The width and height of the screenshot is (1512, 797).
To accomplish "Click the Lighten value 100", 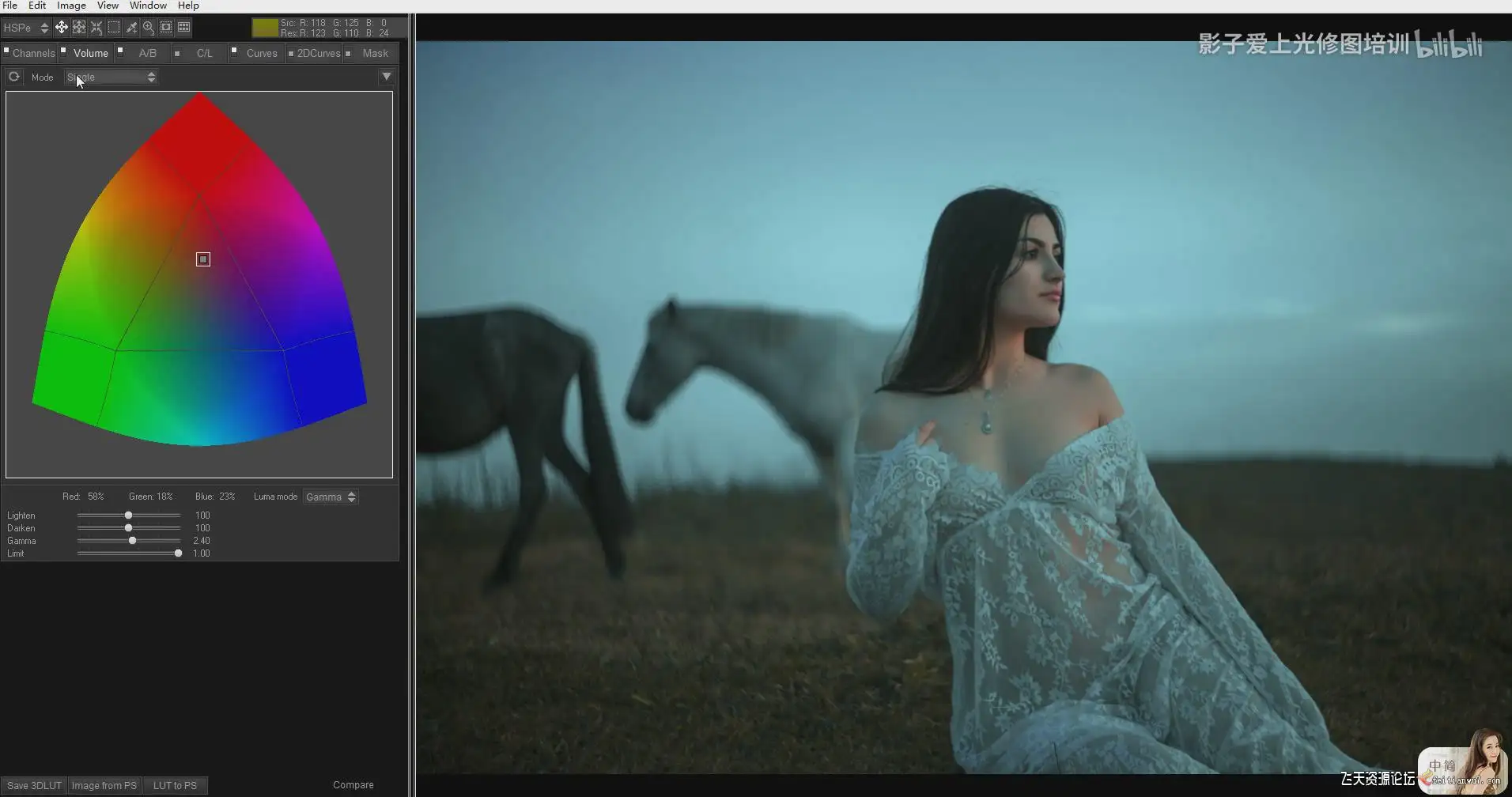I will point(202,516).
